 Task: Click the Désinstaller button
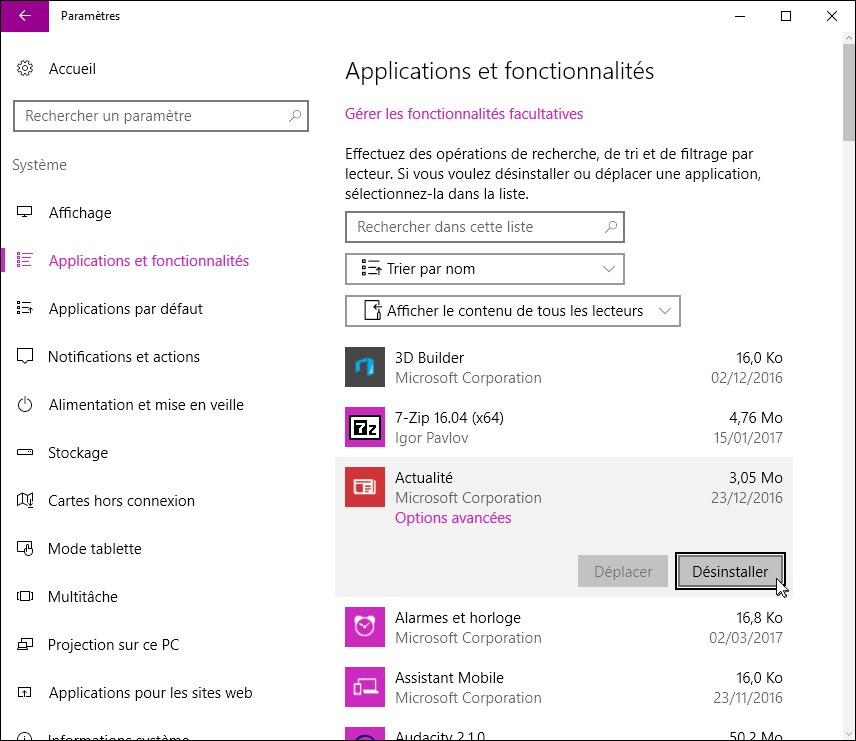(730, 572)
